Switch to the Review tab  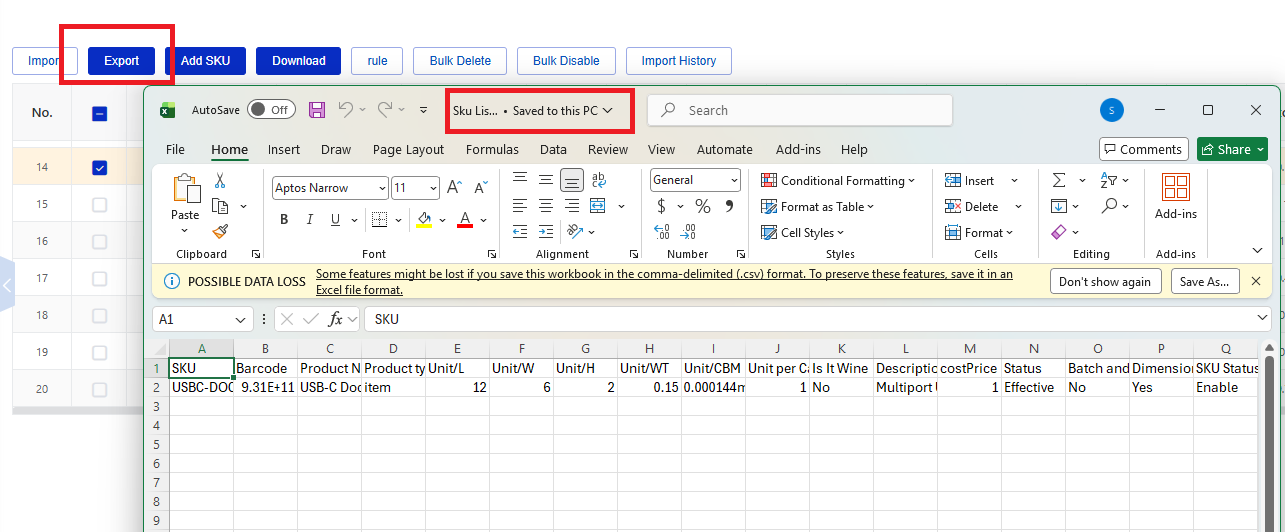click(x=608, y=149)
